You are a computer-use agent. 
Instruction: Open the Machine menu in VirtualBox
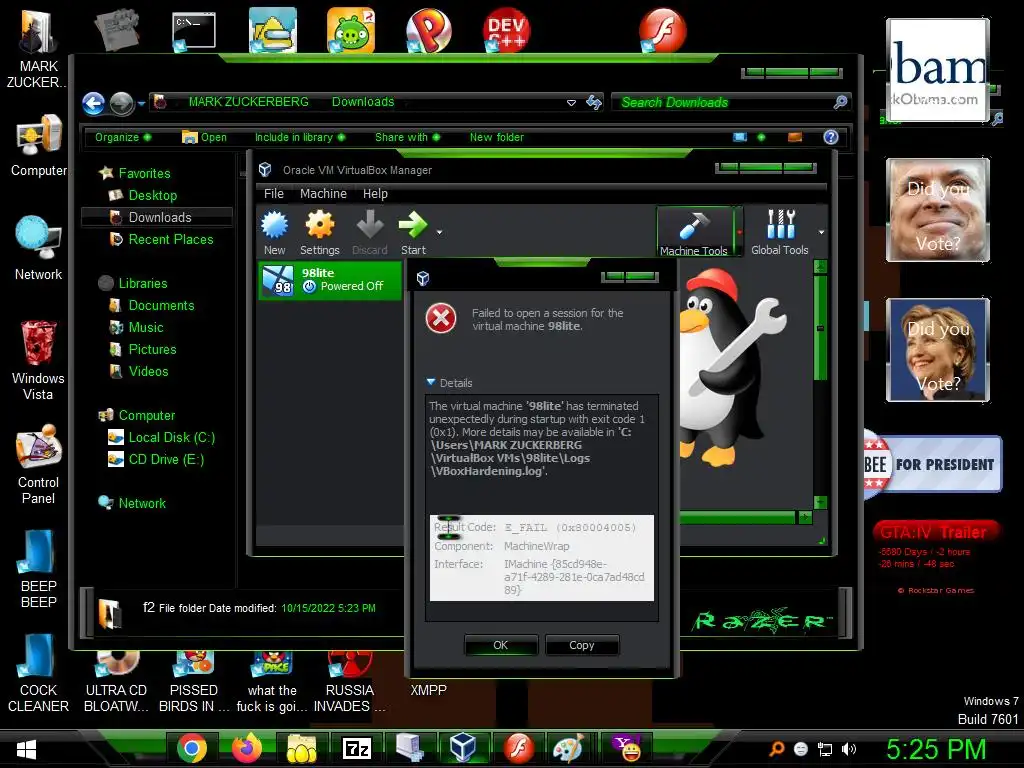click(323, 194)
